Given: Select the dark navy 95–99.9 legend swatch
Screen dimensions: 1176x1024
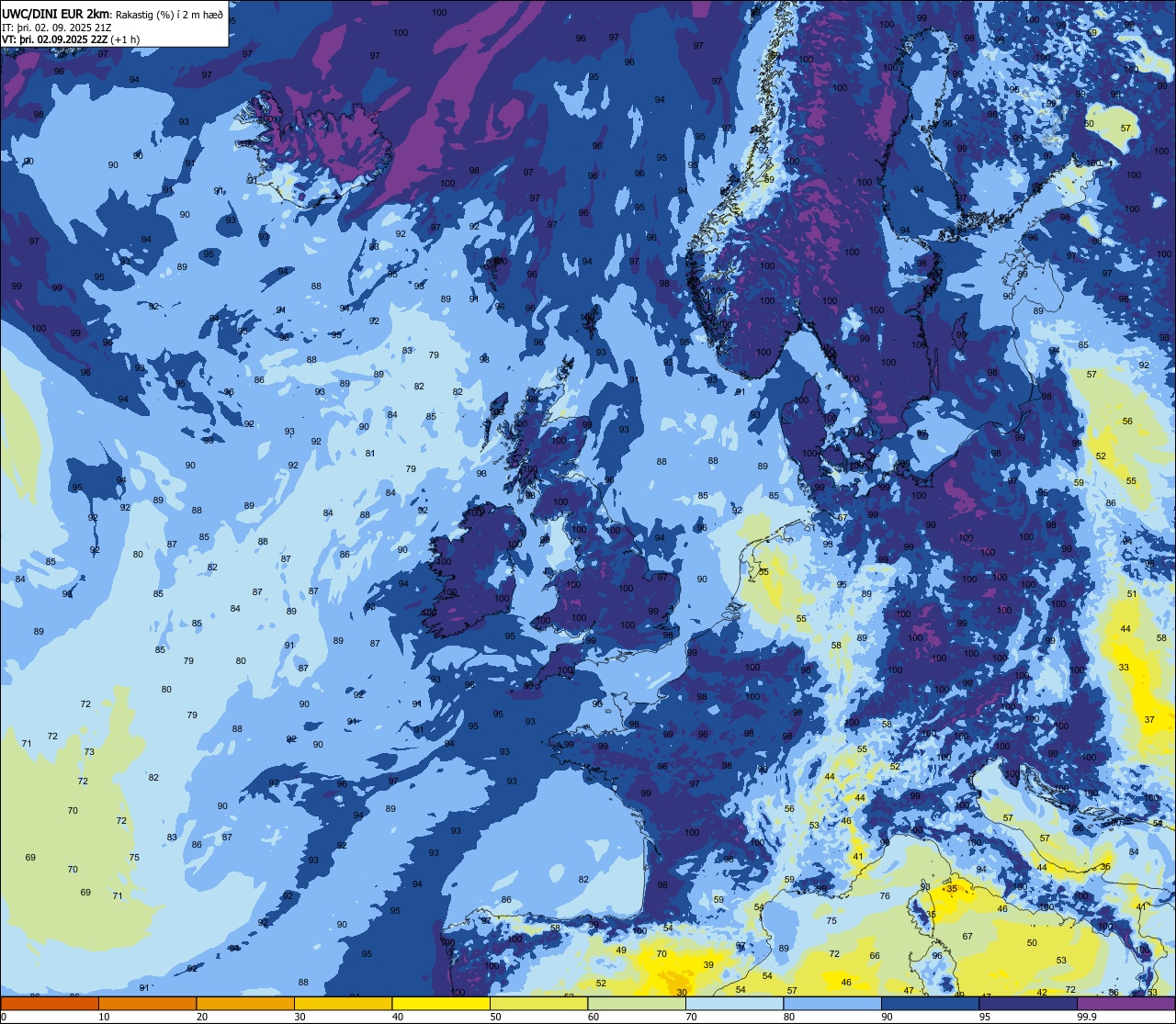Looking at the screenshot, I should [x=1028, y=1003].
